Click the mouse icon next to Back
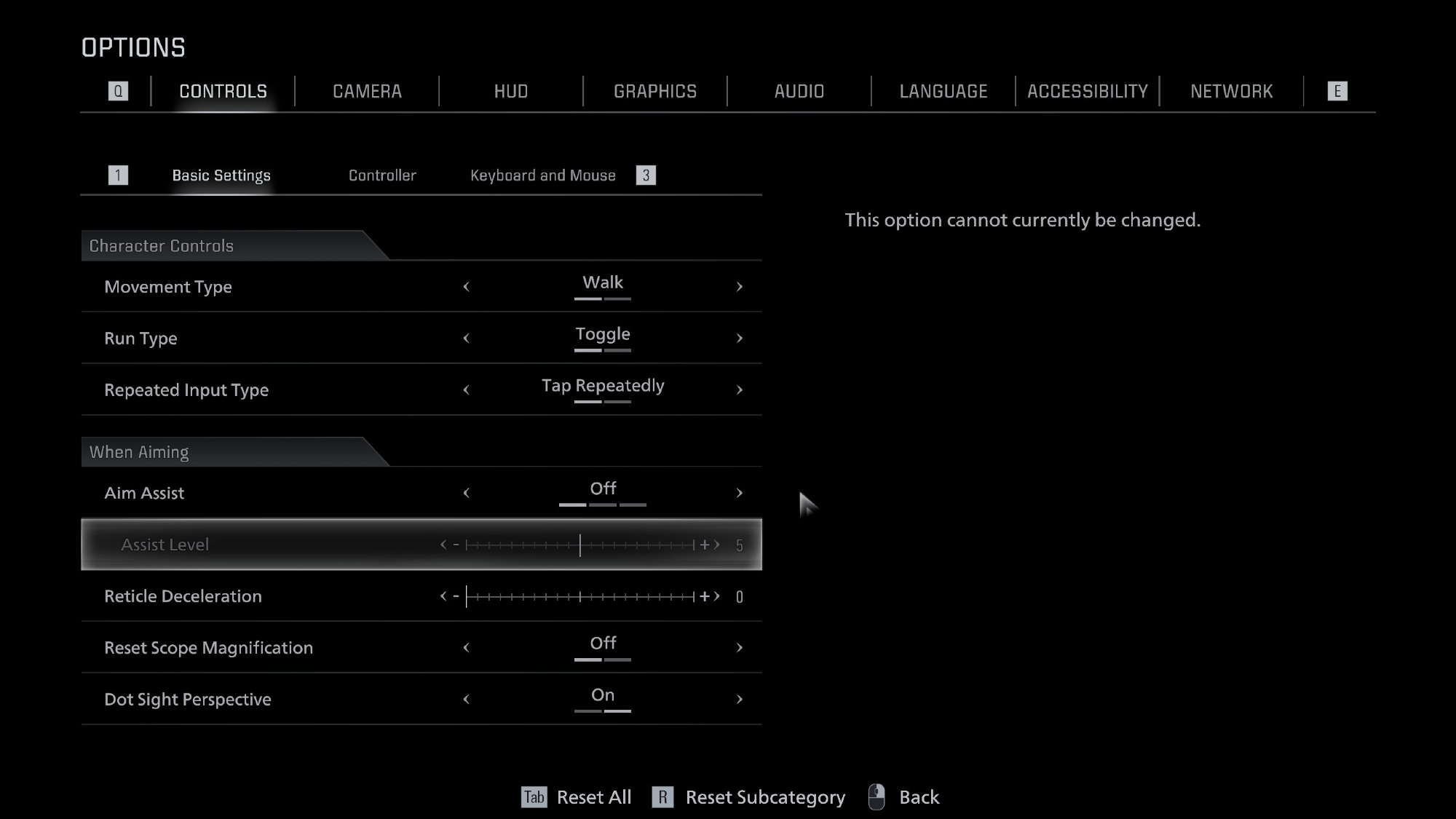Viewport: 1456px width, 819px height. 877,797
